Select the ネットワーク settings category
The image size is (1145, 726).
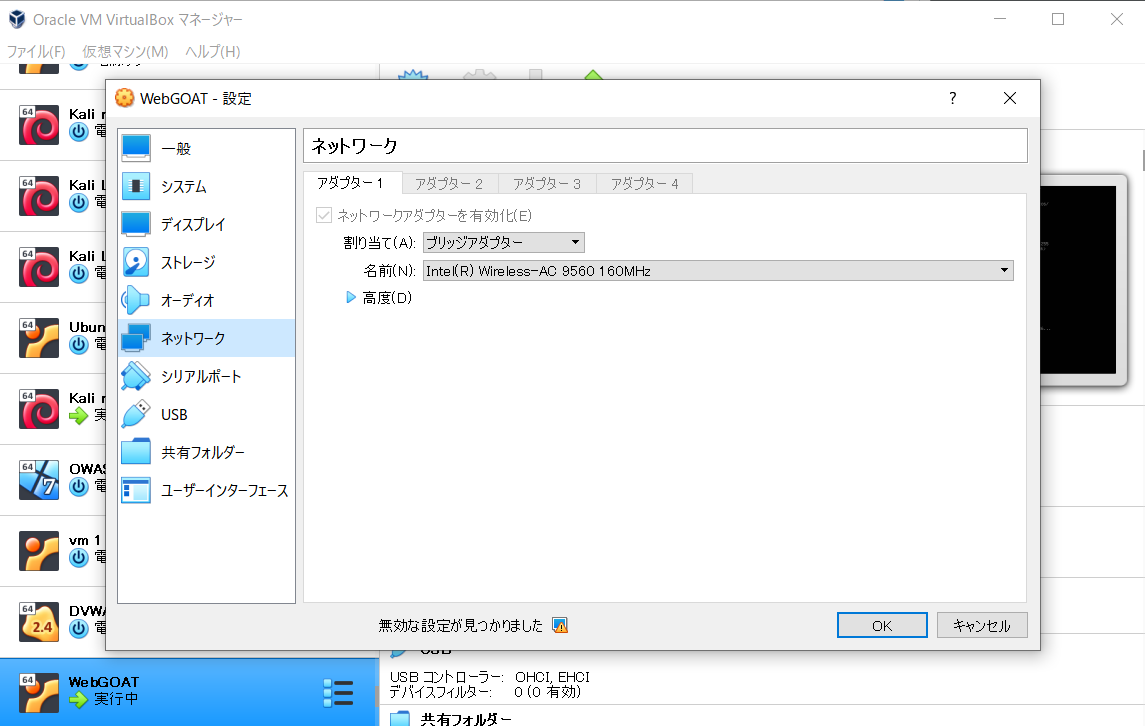[207, 338]
